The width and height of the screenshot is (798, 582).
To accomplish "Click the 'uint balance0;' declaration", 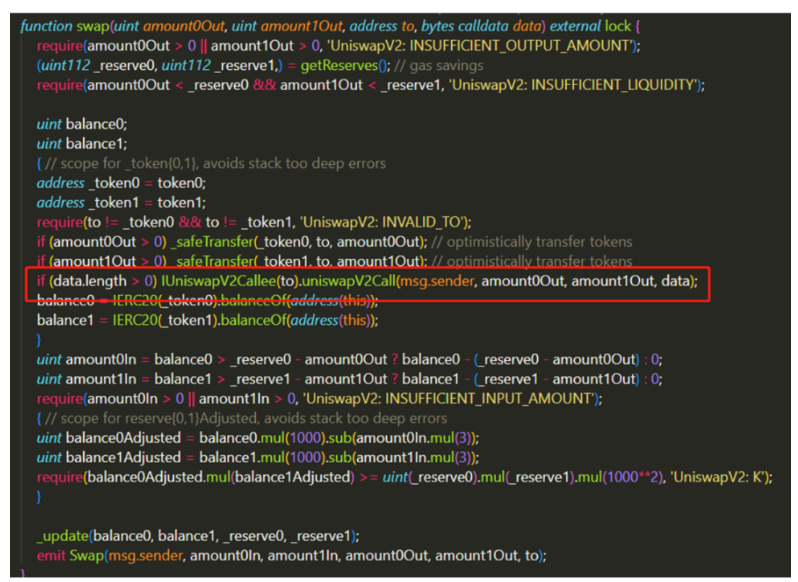I will pyautogui.click(x=82, y=124).
